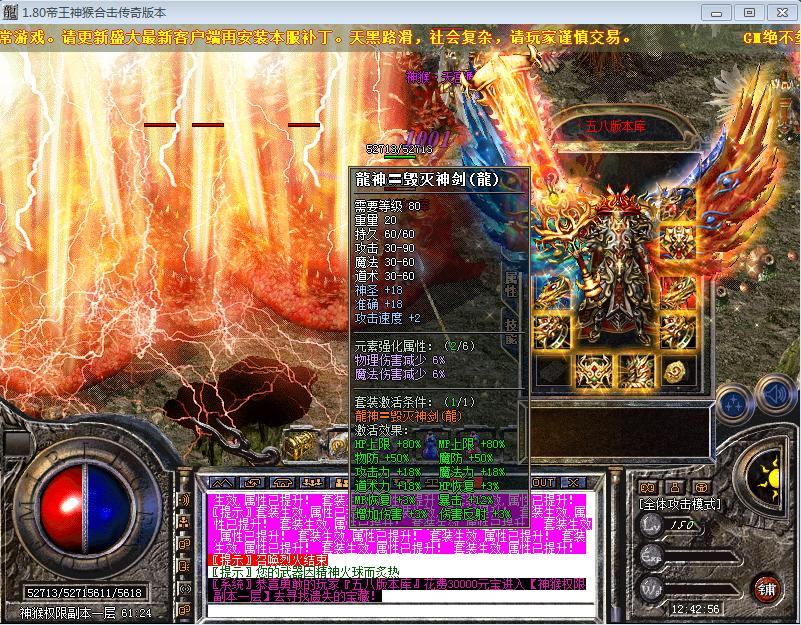This screenshot has width=801, height=625.
Task: Click the radio signal icon in chat side strip
Action: (184, 589)
